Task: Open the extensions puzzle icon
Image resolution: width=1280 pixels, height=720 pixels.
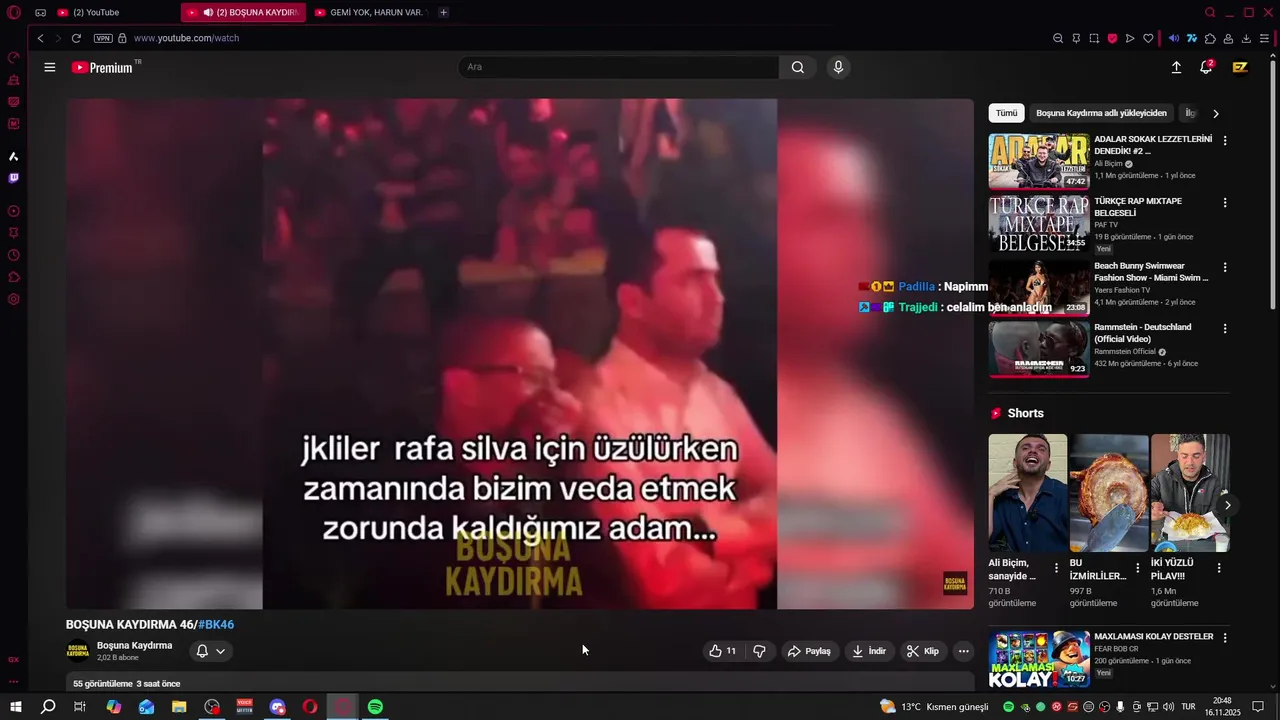Action: pyautogui.click(x=1210, y=38)
